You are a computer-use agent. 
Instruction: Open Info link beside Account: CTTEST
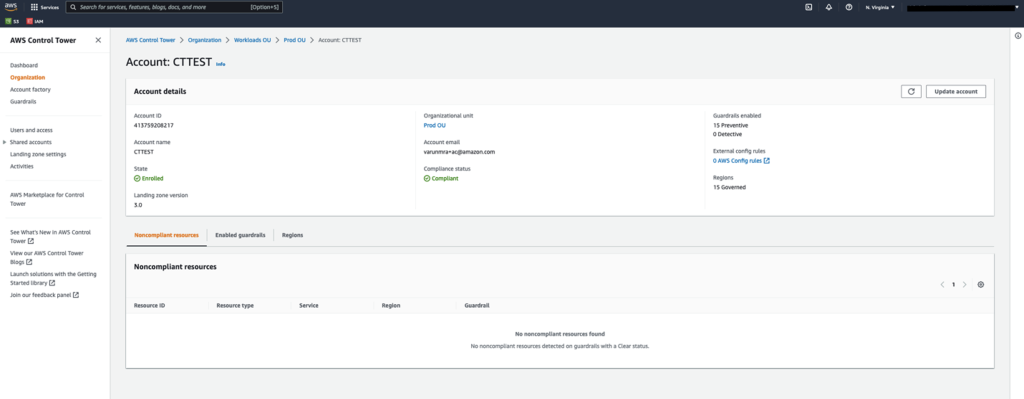pyautogui.click(x=220, y=64)
